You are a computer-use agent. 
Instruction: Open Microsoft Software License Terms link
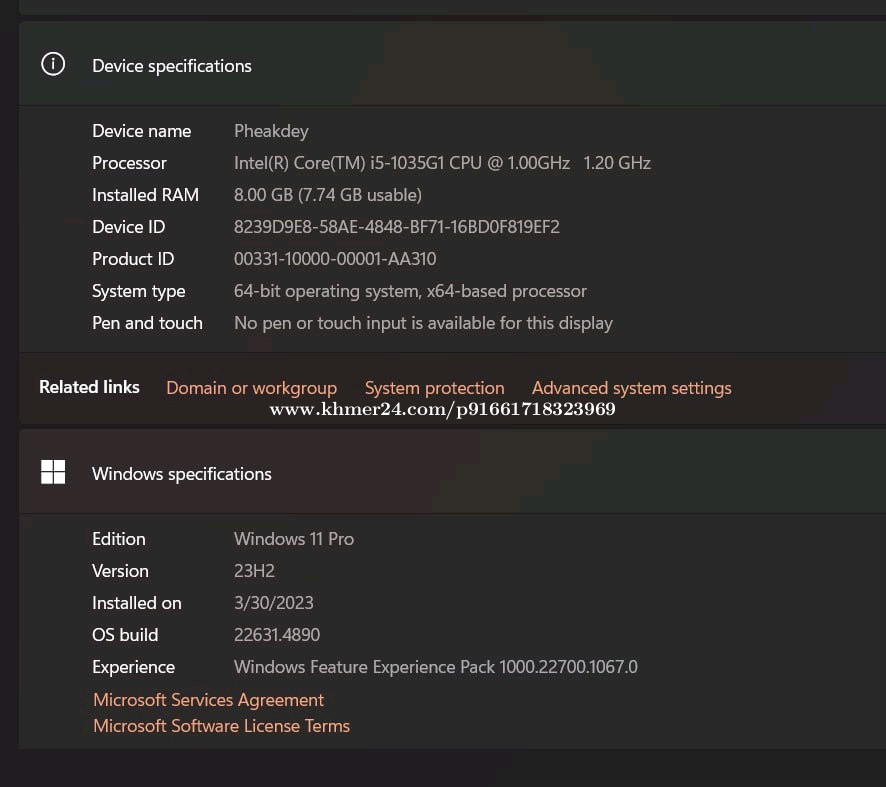point(222,726)
